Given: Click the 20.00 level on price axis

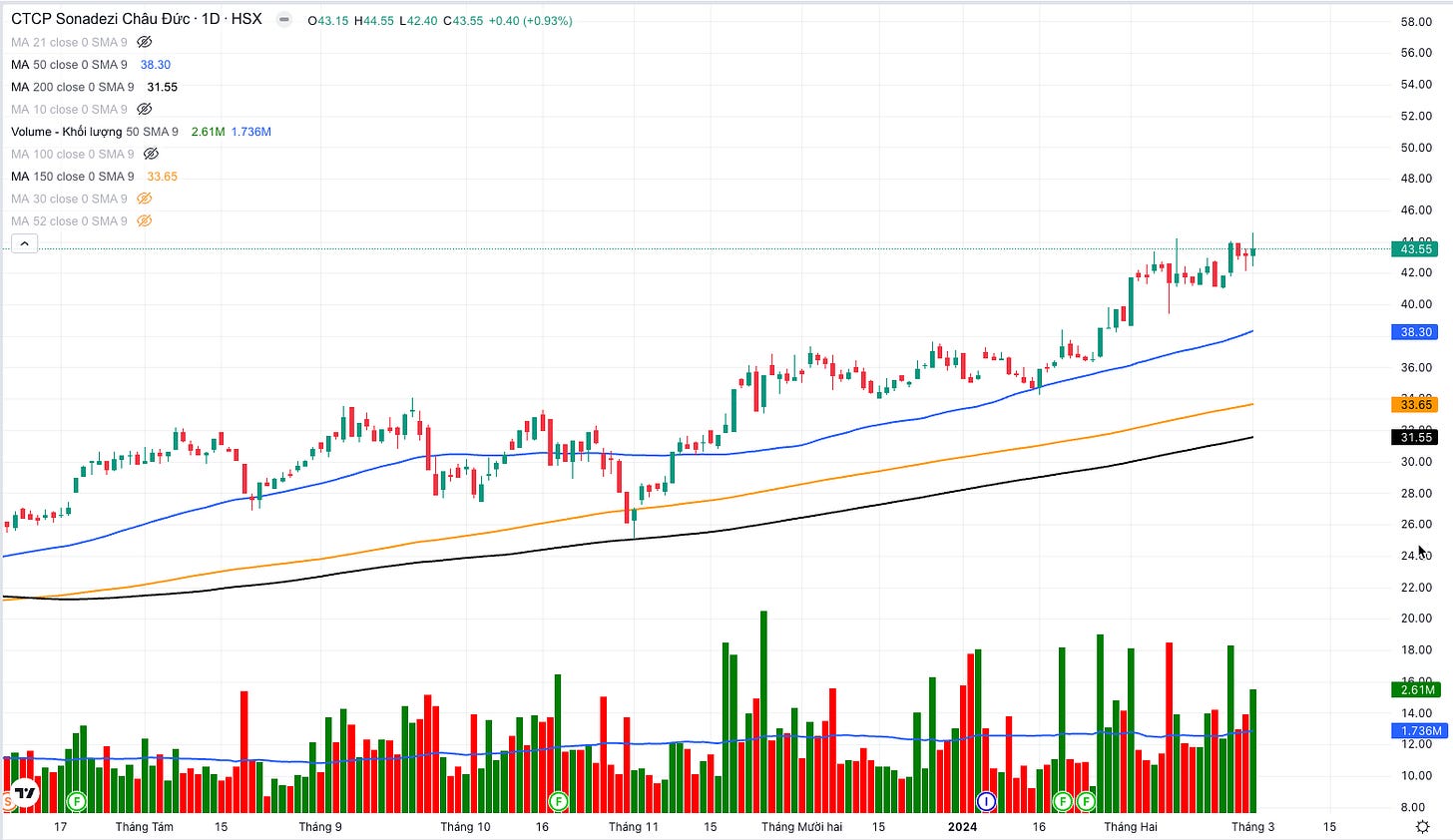Looking at the screenshot, I should tap(1416, 619).
